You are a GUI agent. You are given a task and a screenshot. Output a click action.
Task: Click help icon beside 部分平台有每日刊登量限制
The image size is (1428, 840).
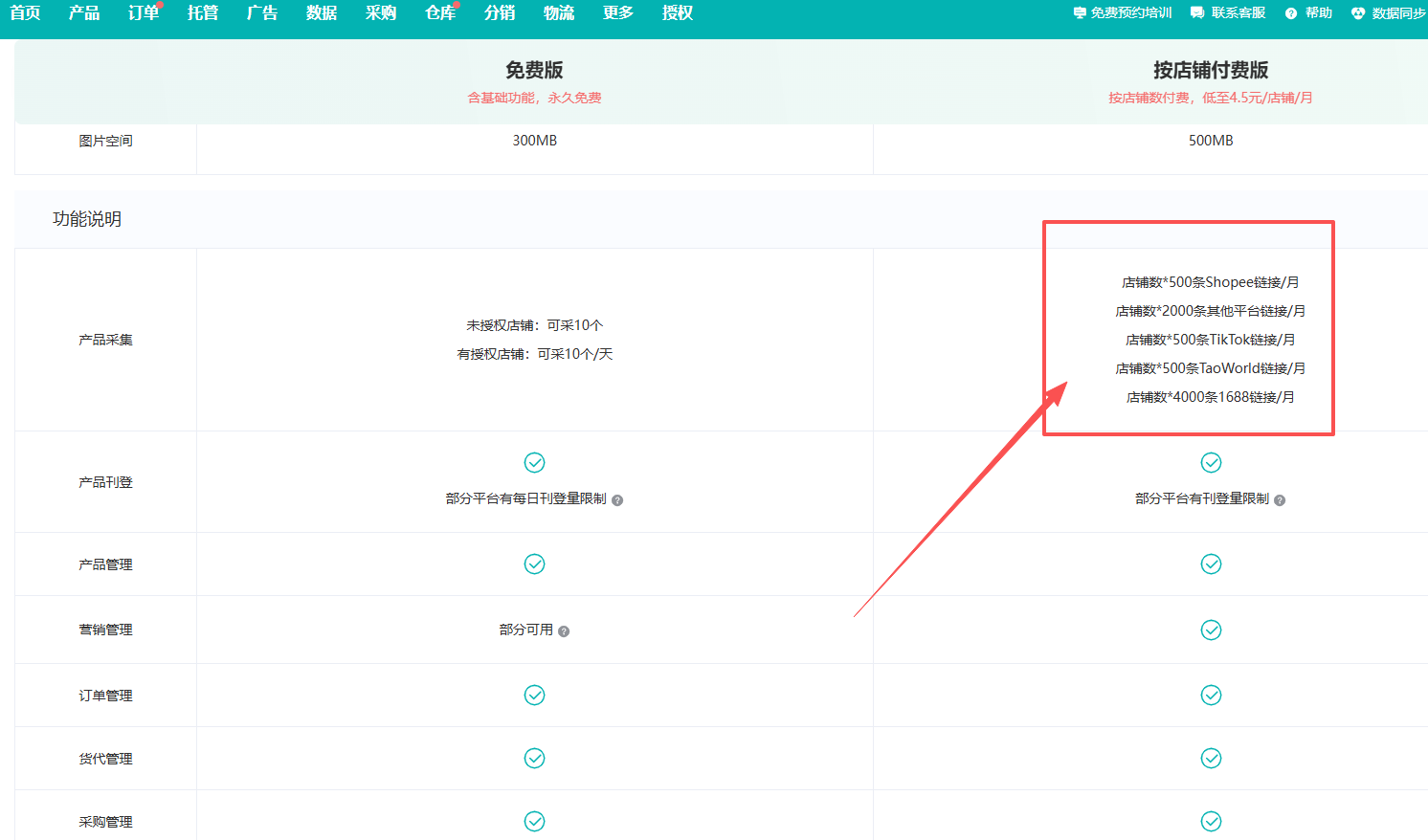(617, 500)
